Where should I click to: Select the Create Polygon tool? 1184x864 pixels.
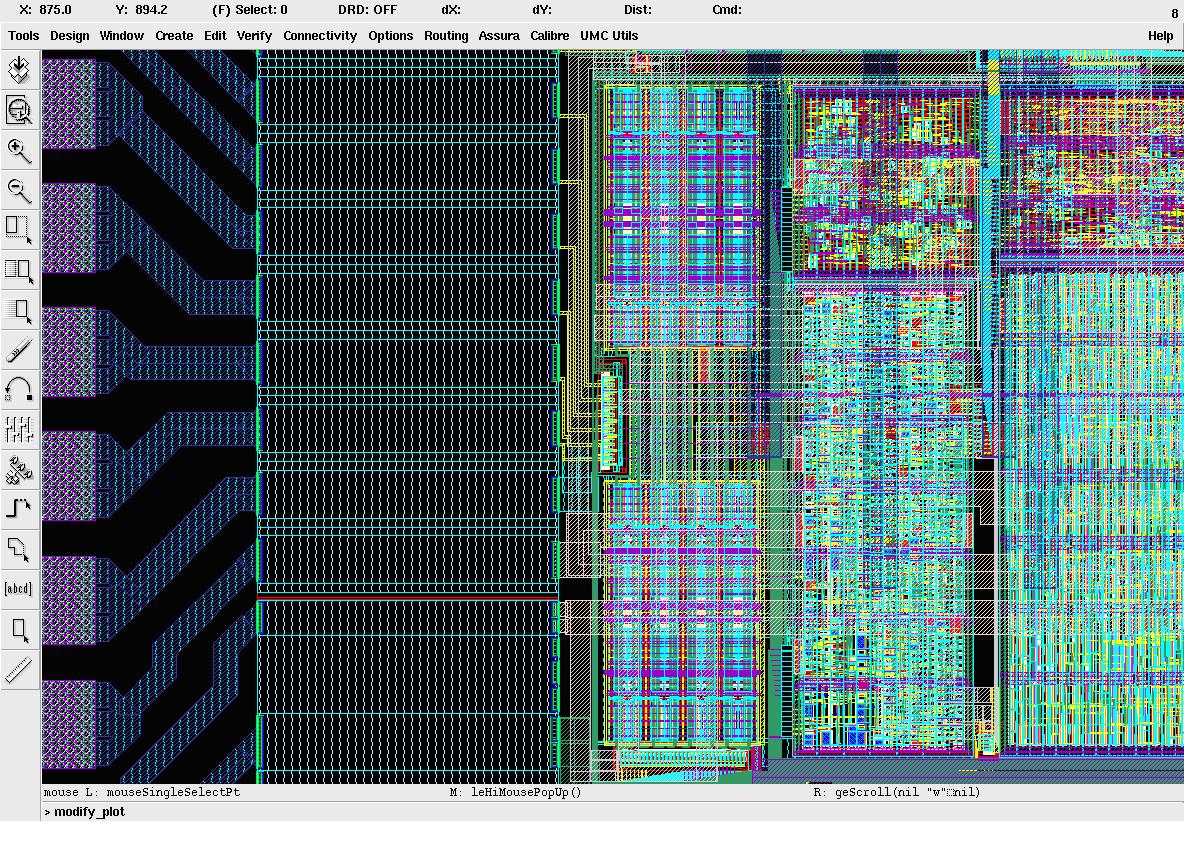click(x=19, y=549)
